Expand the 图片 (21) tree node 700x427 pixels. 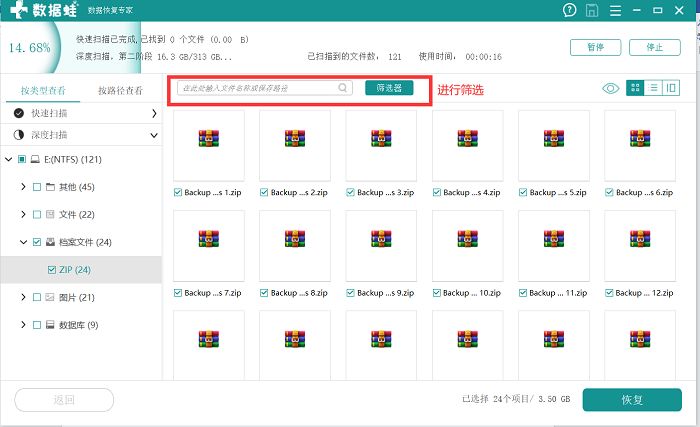23,297
